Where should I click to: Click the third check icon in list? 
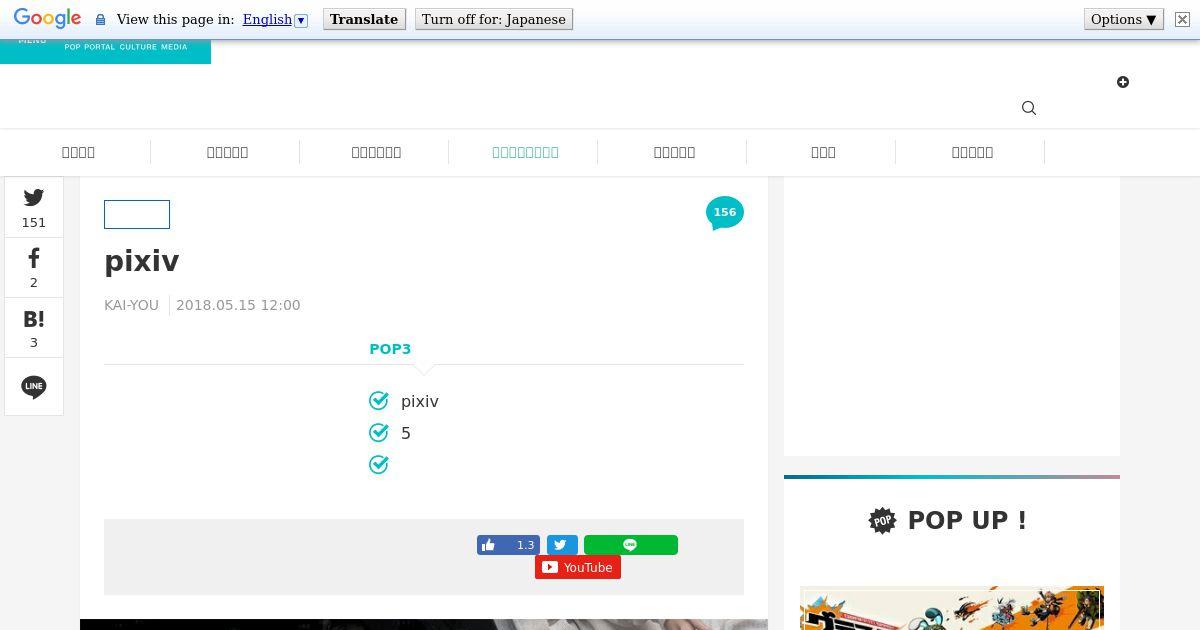(379, 465)
